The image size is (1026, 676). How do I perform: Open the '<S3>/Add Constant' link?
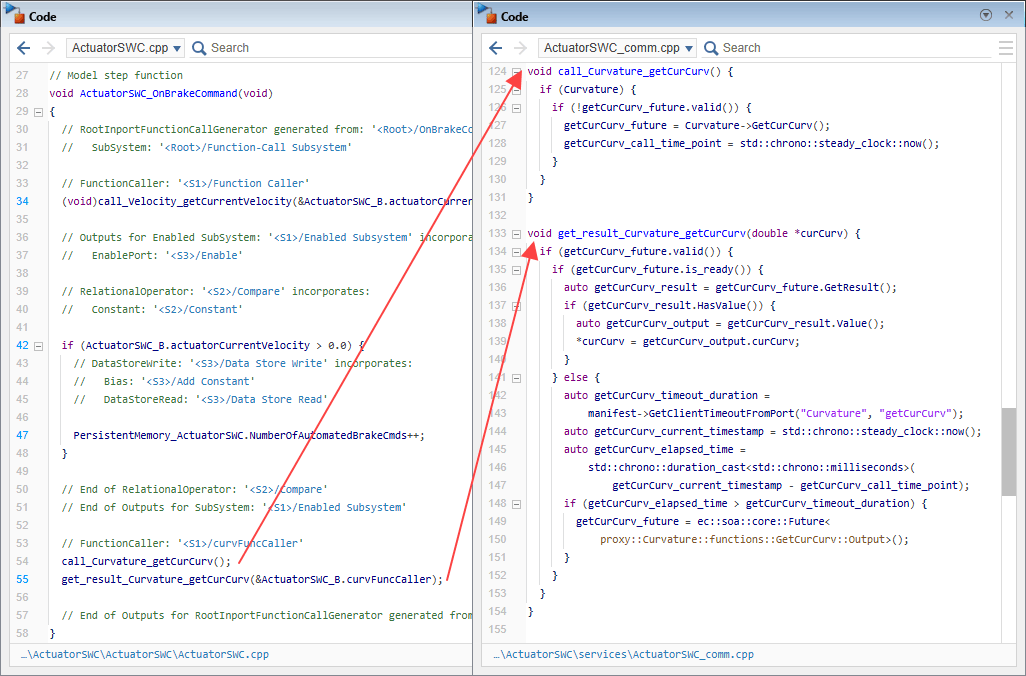coord(200,381)
